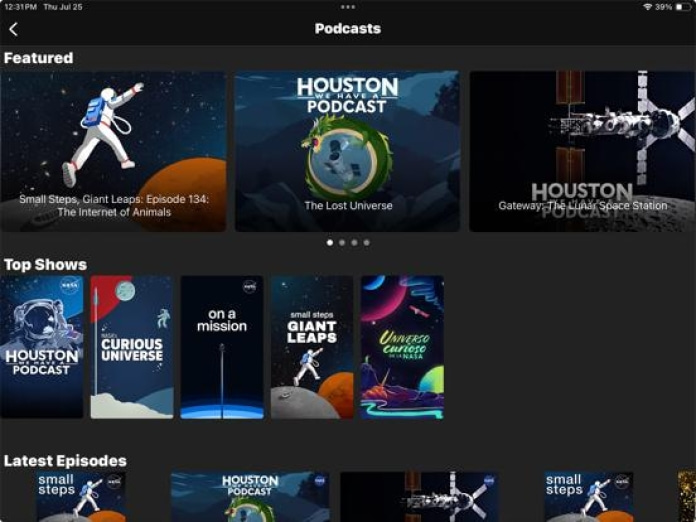
Task: Tap the battery indicator icon
Action: 682,7
